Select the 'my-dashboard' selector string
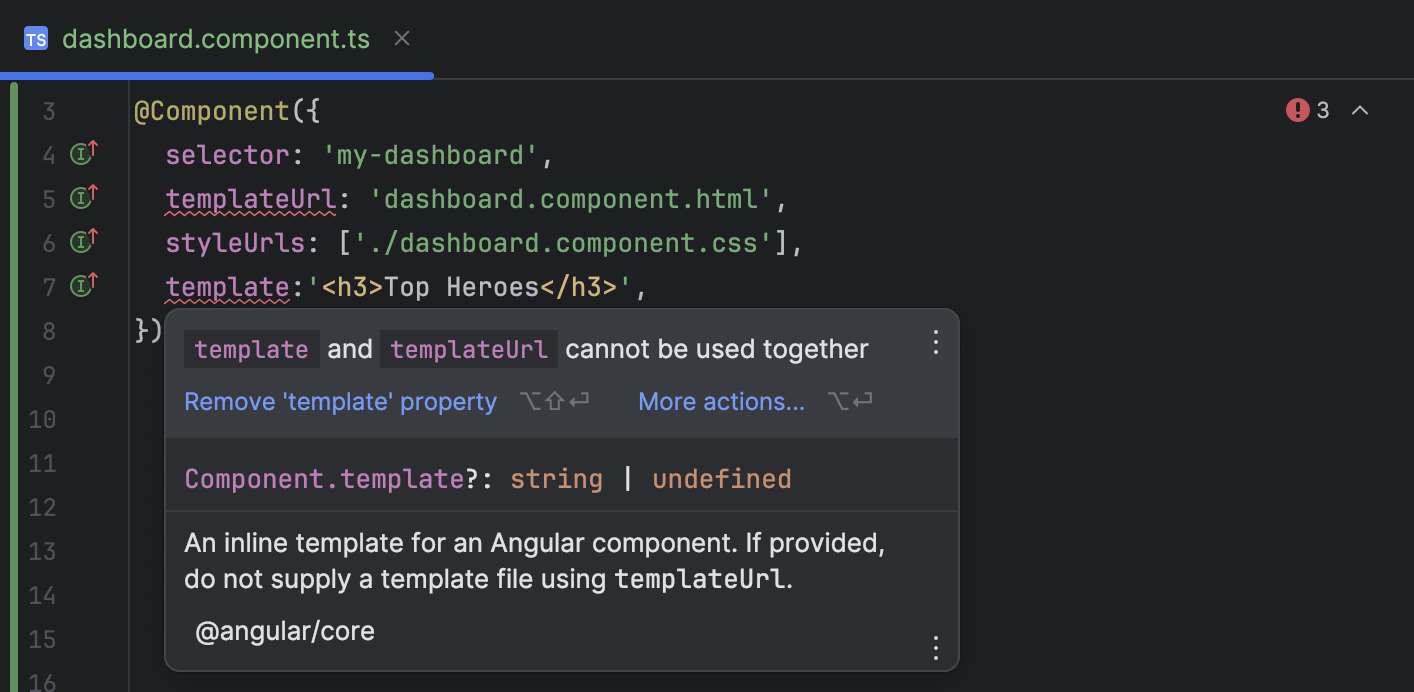The image size is (1414, 692). 434,154
